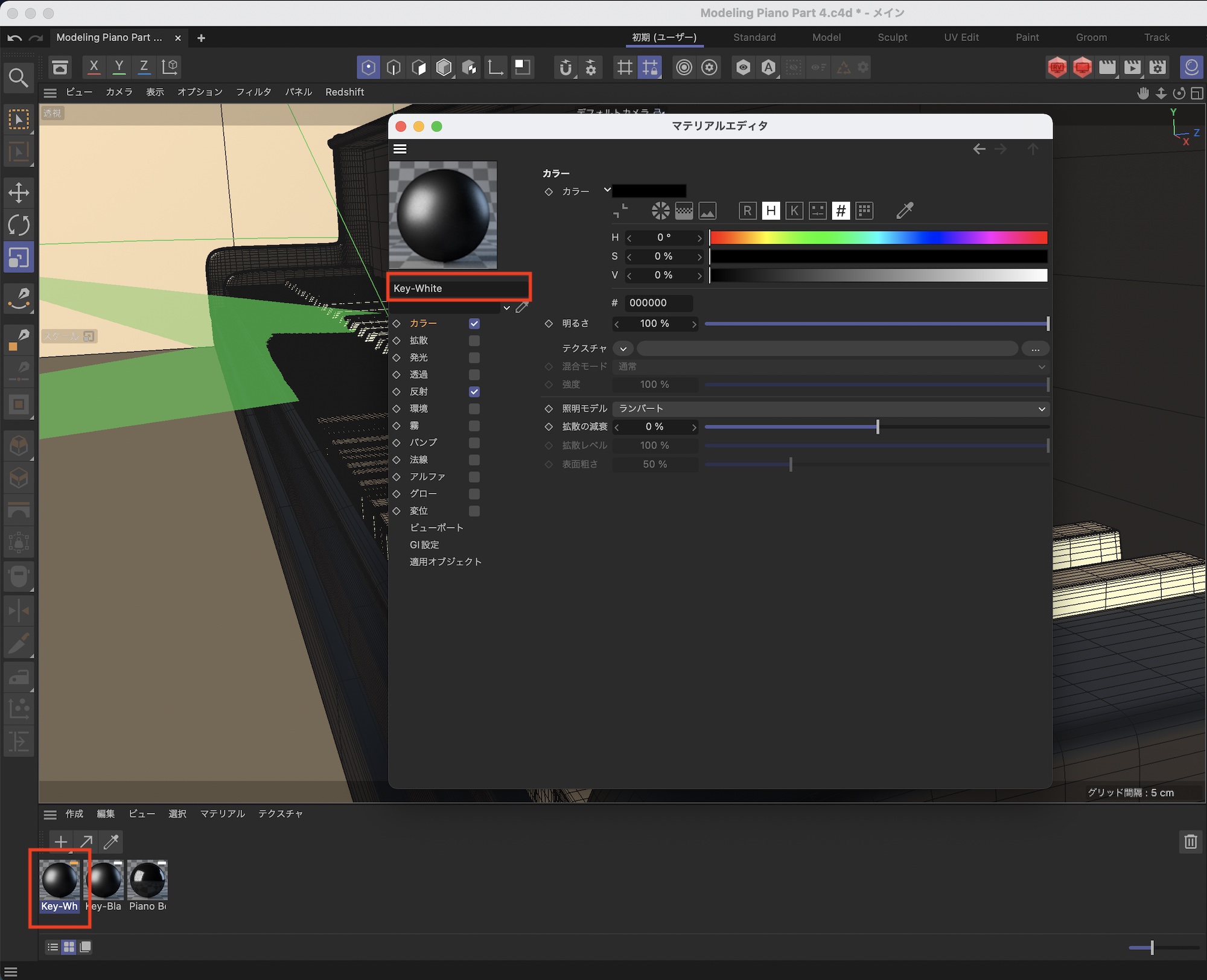Open 適用オブジェクト settings page
1207x980 pixels.
[445, 562]
